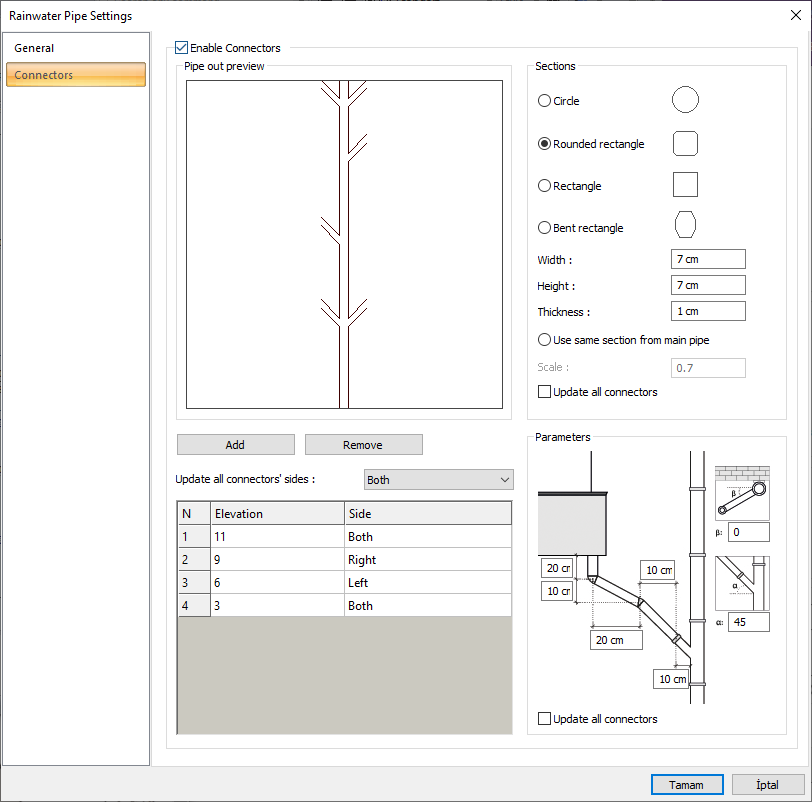The image size is (812, 802).
Task: Uncheck Enable Connectors checkbox
Action: coord(182,48)
